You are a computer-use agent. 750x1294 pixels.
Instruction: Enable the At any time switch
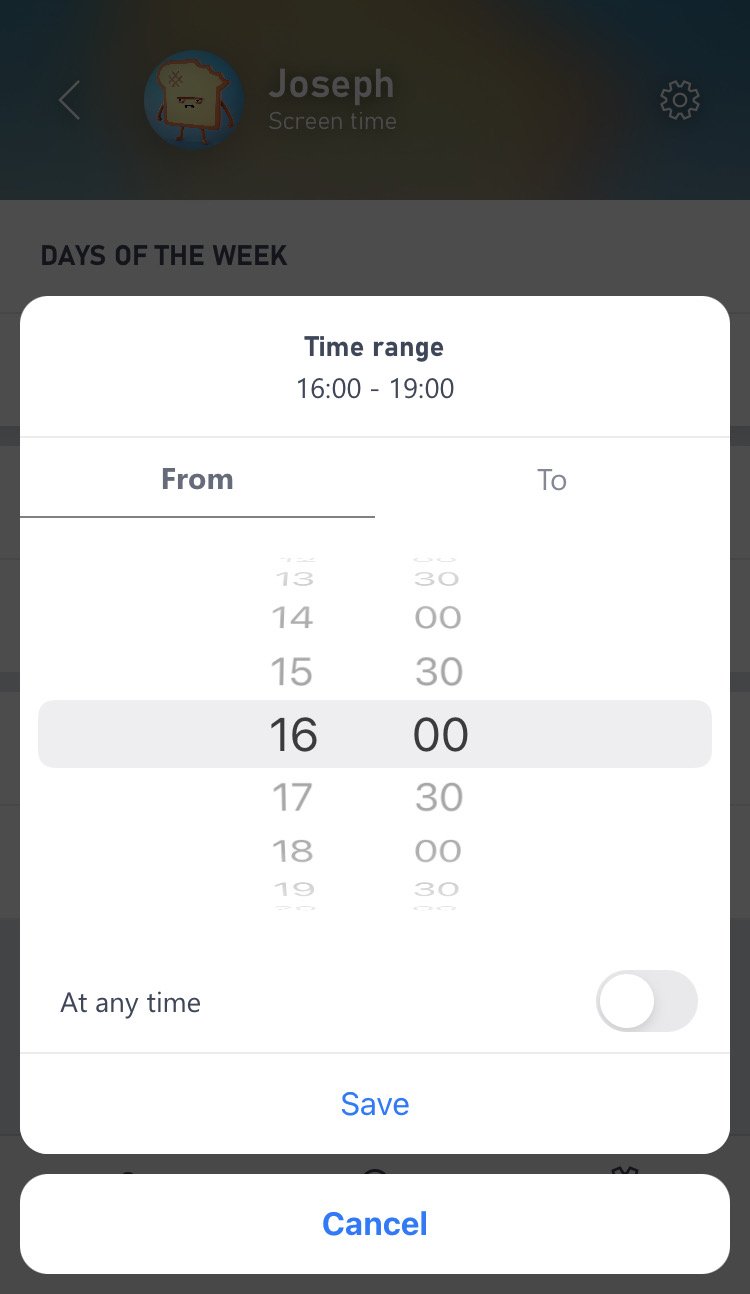pos(646,1001)
